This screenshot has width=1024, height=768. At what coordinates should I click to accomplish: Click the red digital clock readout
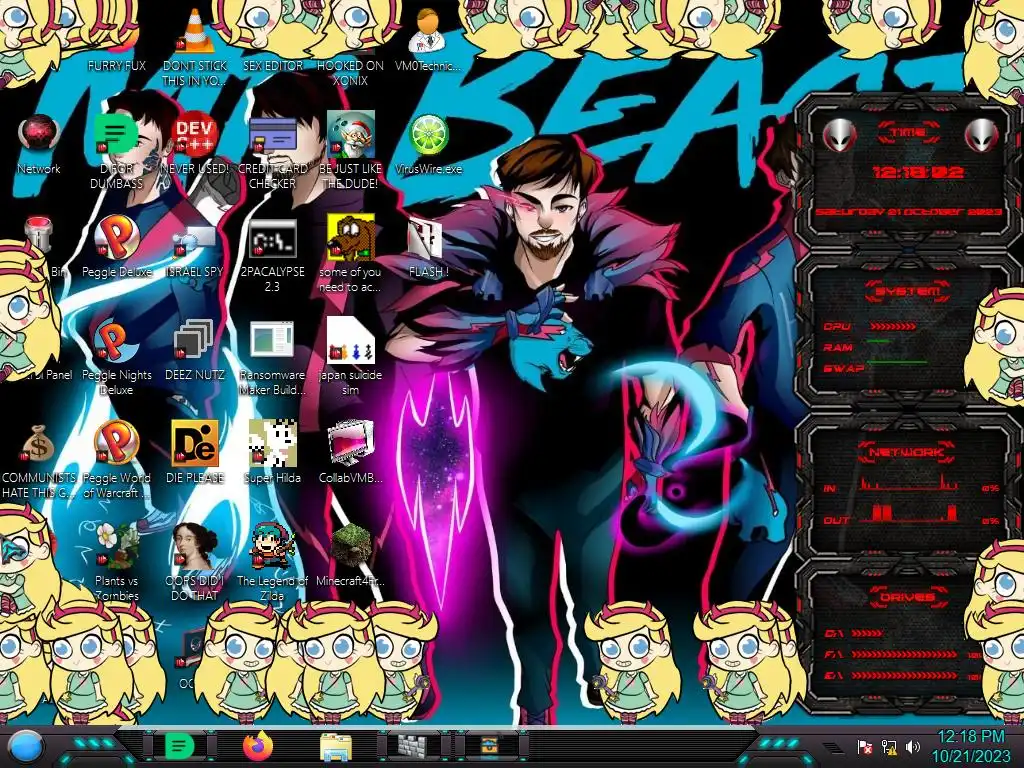click(918, 172)
